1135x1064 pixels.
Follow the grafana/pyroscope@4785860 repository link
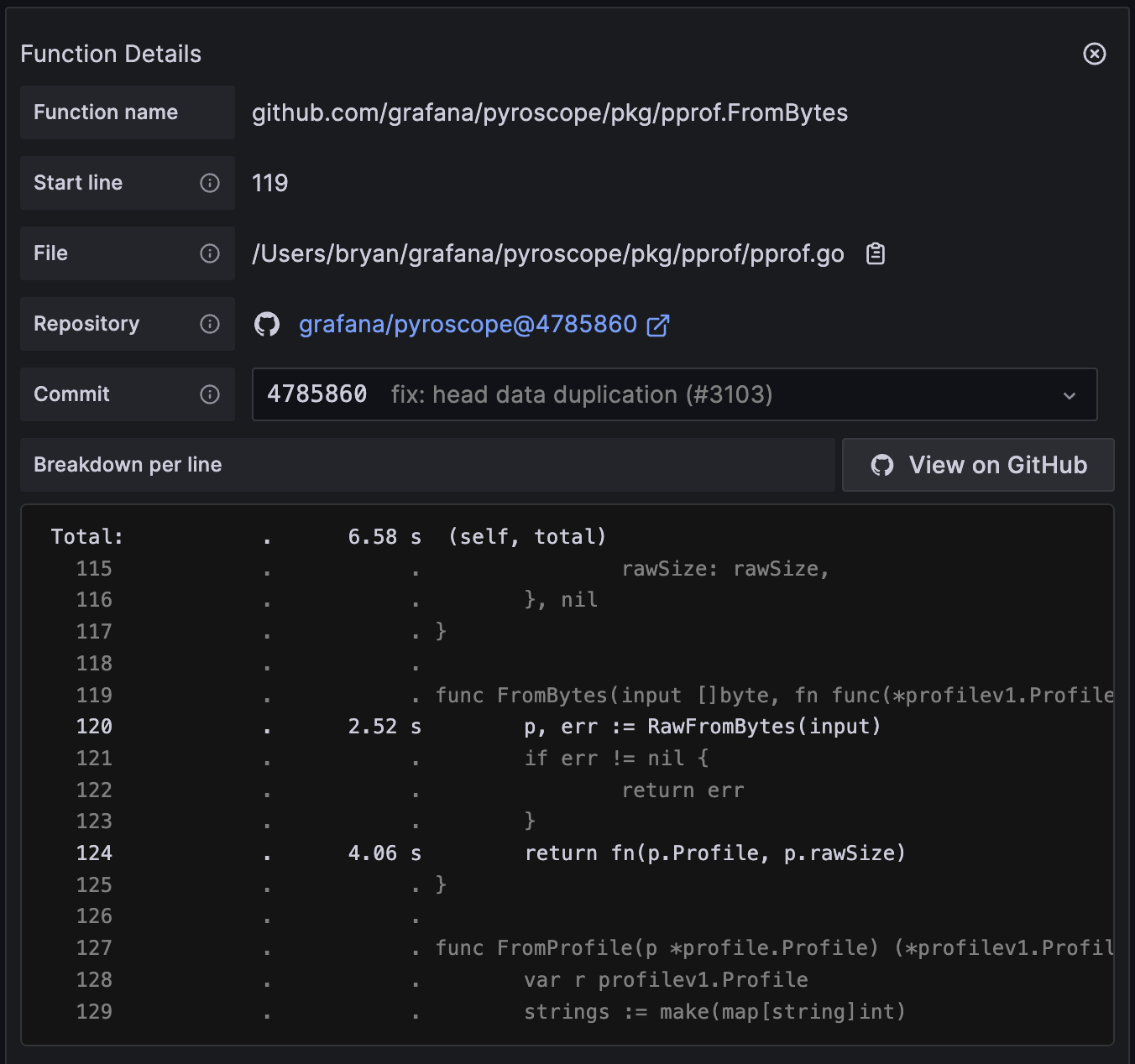(x=468, y=324)
